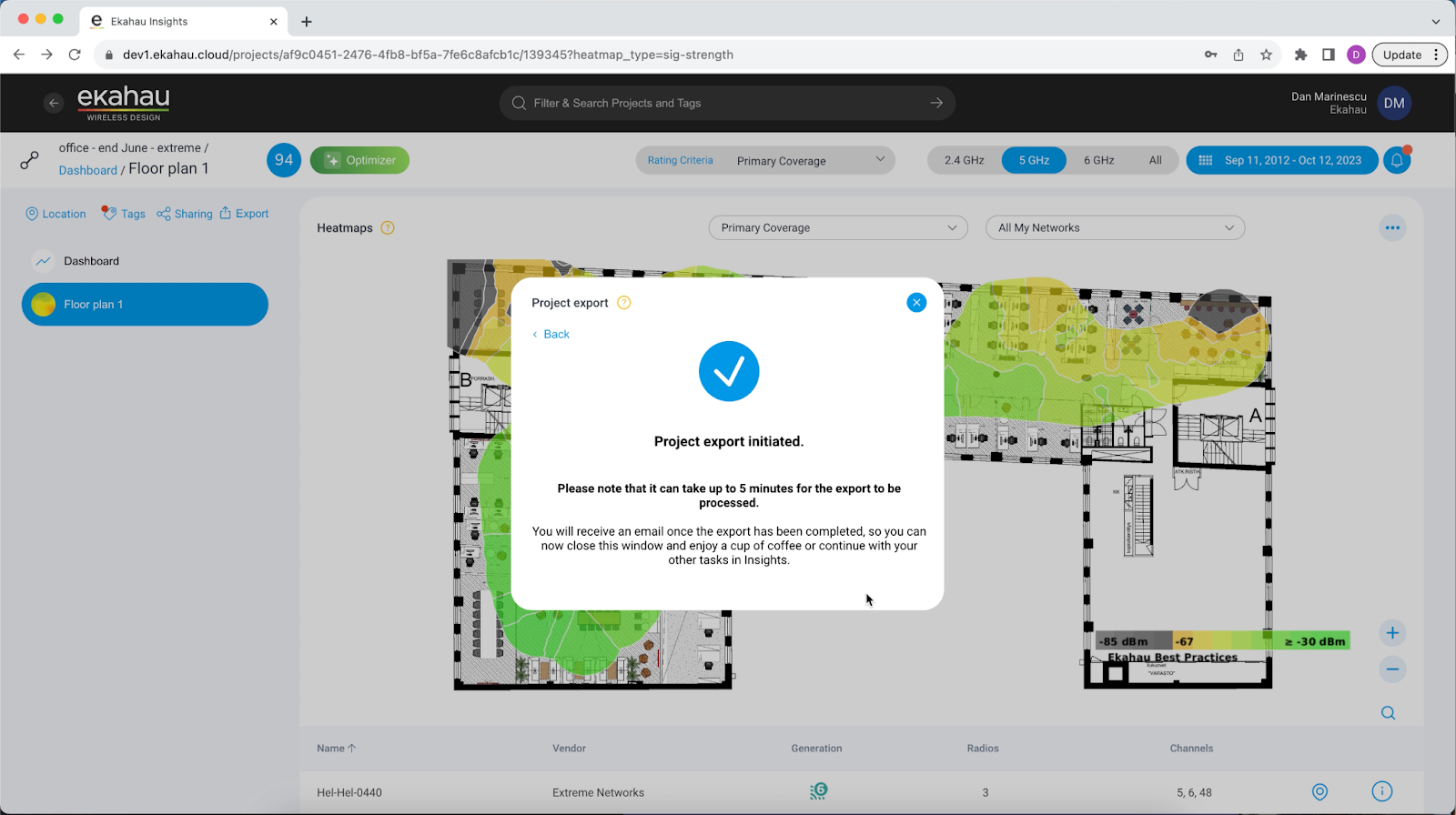Click the map search magnifier icon
The image size is (1456, 815).
[x=1388, y=713]
